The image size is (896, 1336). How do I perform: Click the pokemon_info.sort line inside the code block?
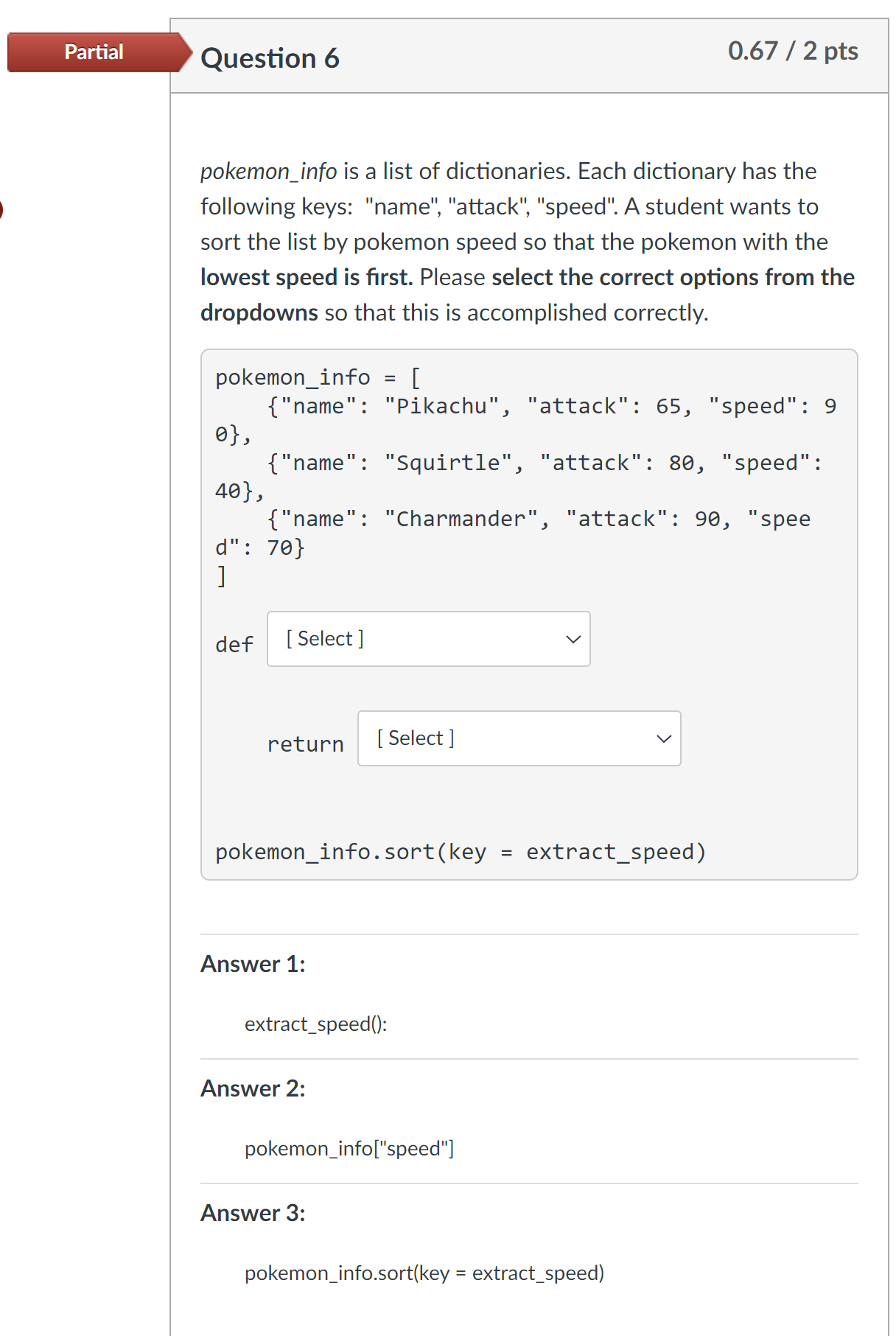coord(461,852)
